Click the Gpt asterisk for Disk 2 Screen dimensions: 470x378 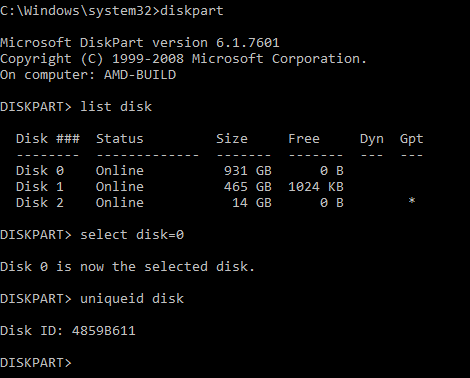(412, 201)
